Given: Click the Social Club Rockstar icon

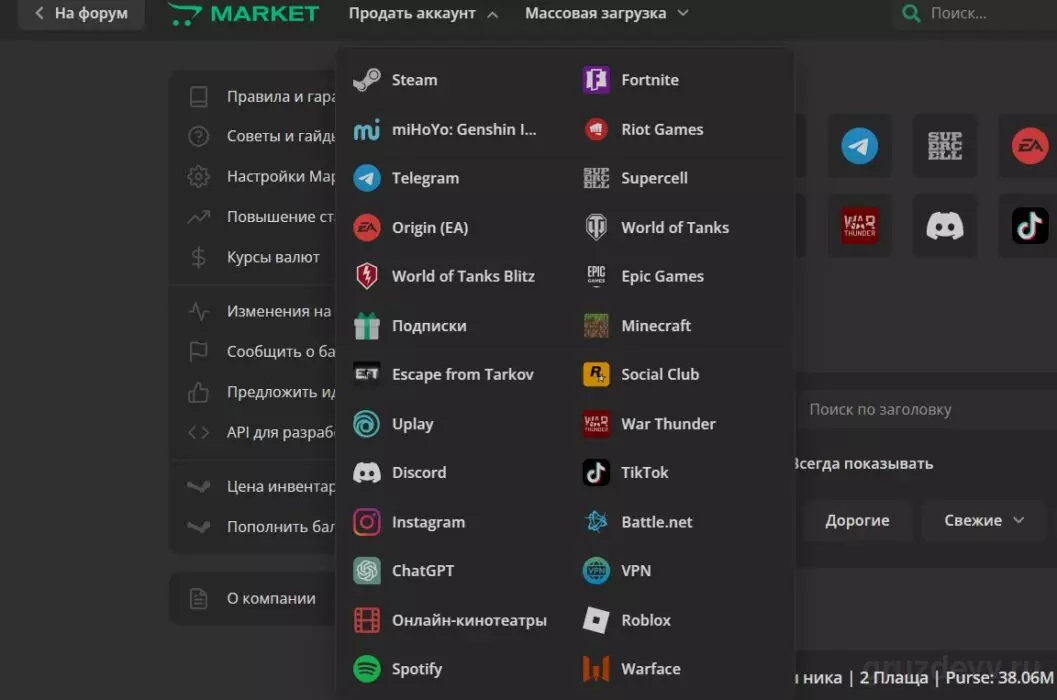Looking at the screenshot, I should tap(596, 374).
